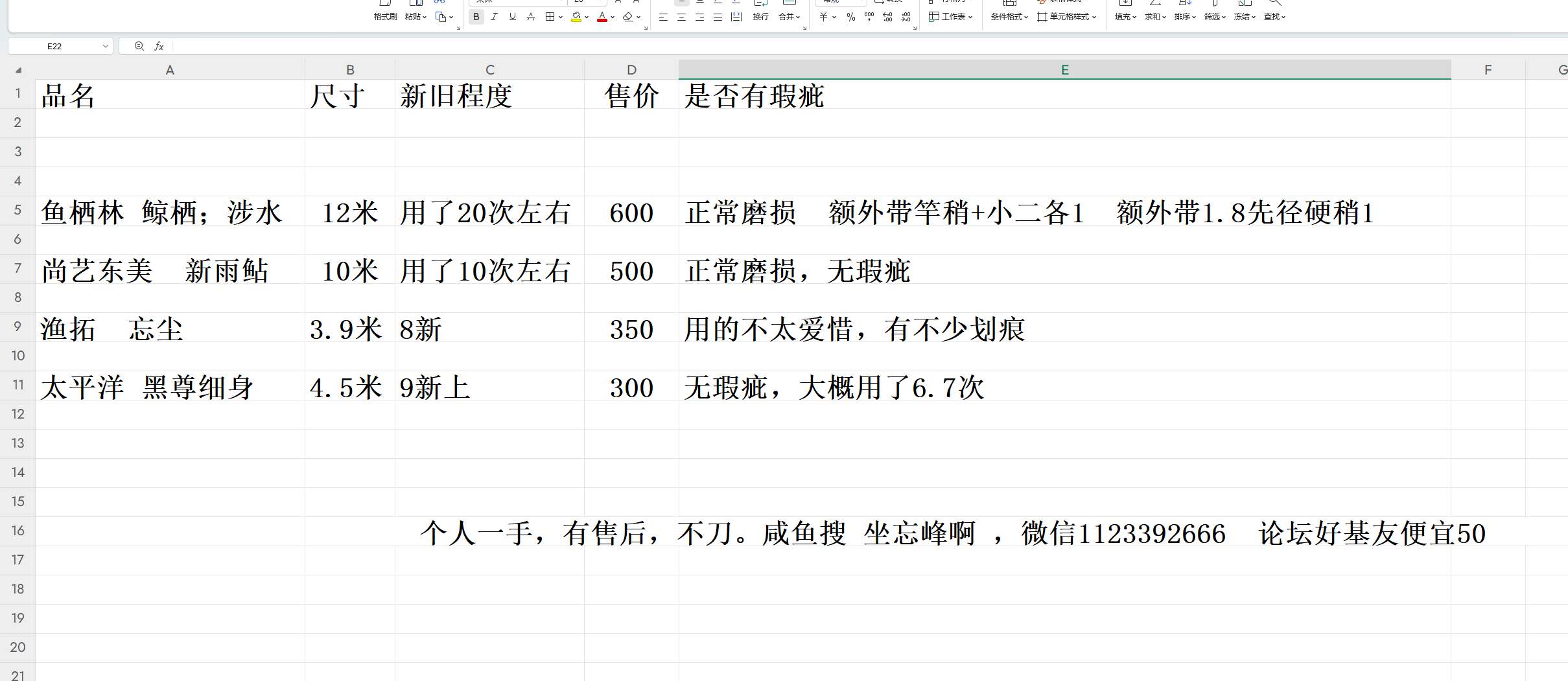Toggle Italic formatting button
The image size is (1568, 681).
[x=495, y=17]
